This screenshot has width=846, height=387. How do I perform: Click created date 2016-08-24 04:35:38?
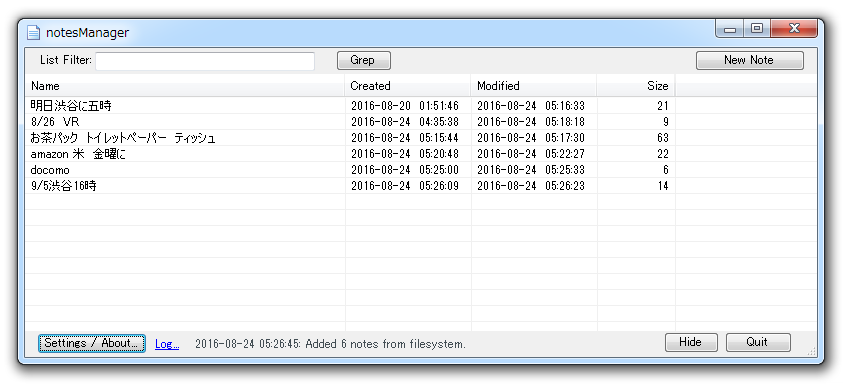[405, 122]
